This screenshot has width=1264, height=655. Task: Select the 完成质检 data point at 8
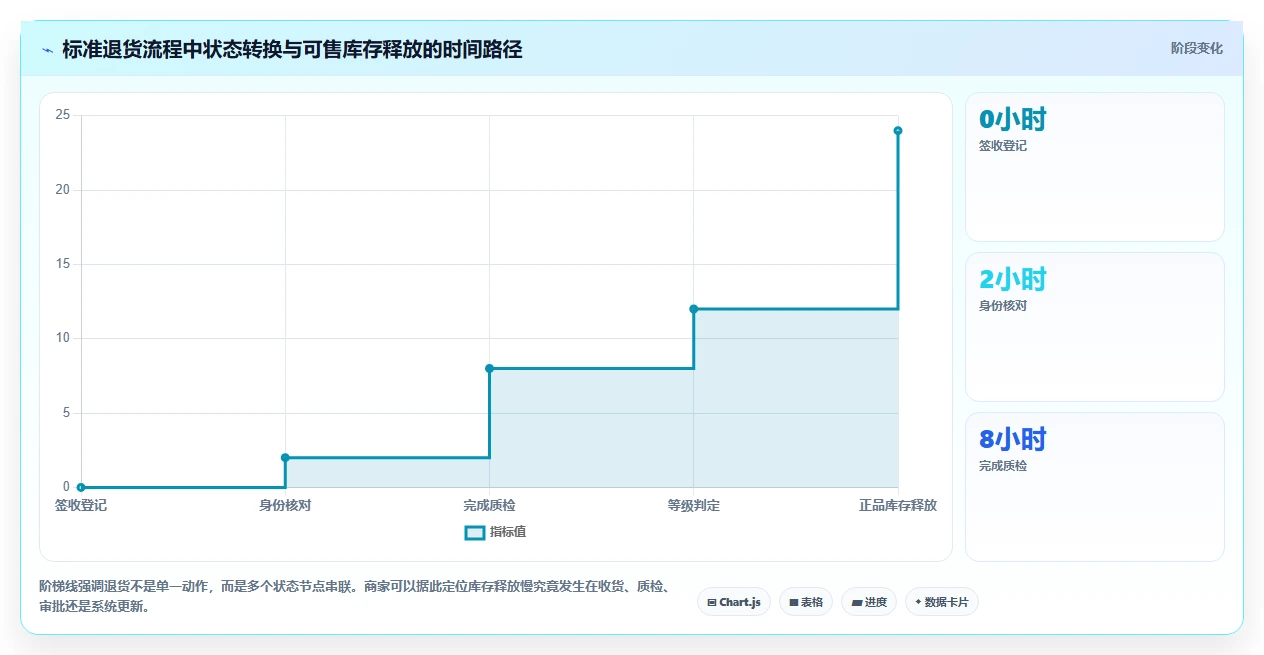(x=489, y=368)
